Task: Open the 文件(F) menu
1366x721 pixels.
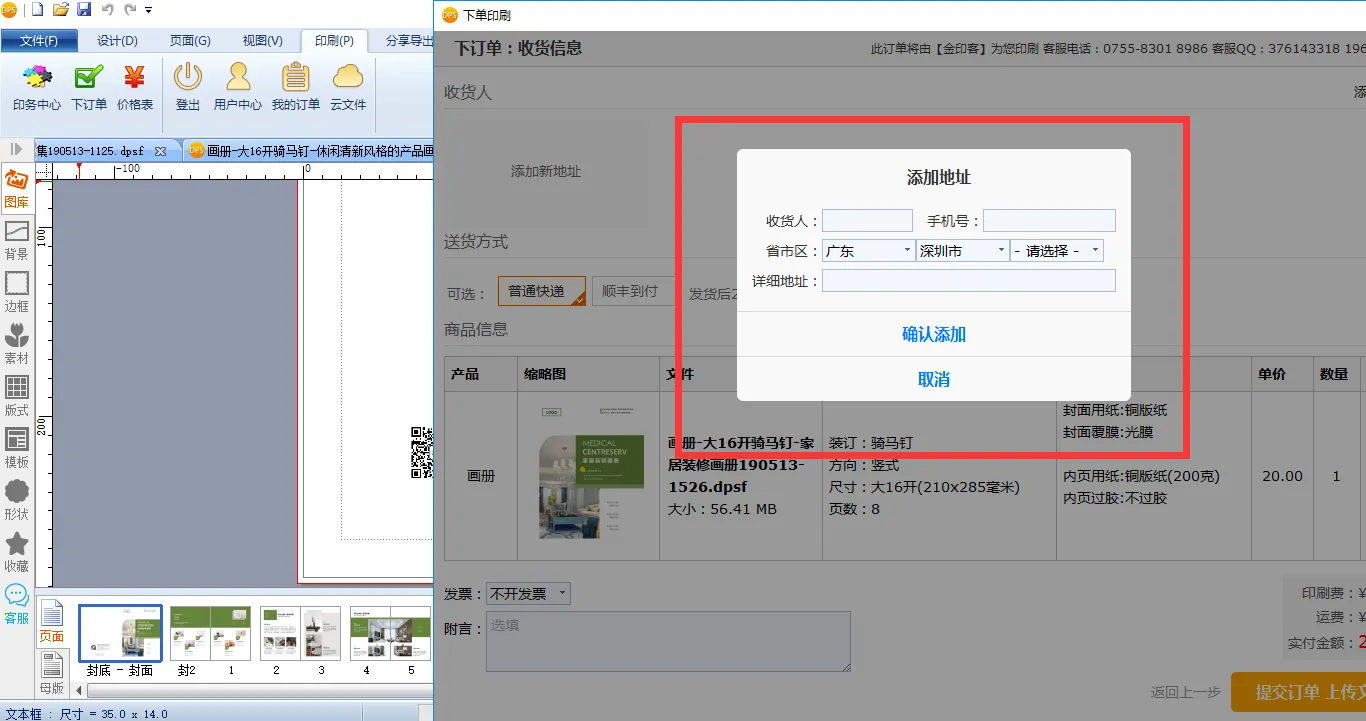Action: [x=39, y=41]
